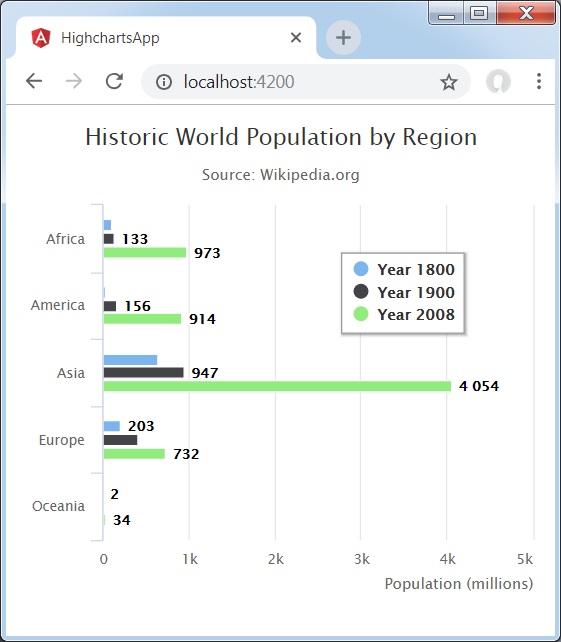This screenshot has height=642, width=561.
Task: Close the HighchartsApp tab
Action: point(296,38)
